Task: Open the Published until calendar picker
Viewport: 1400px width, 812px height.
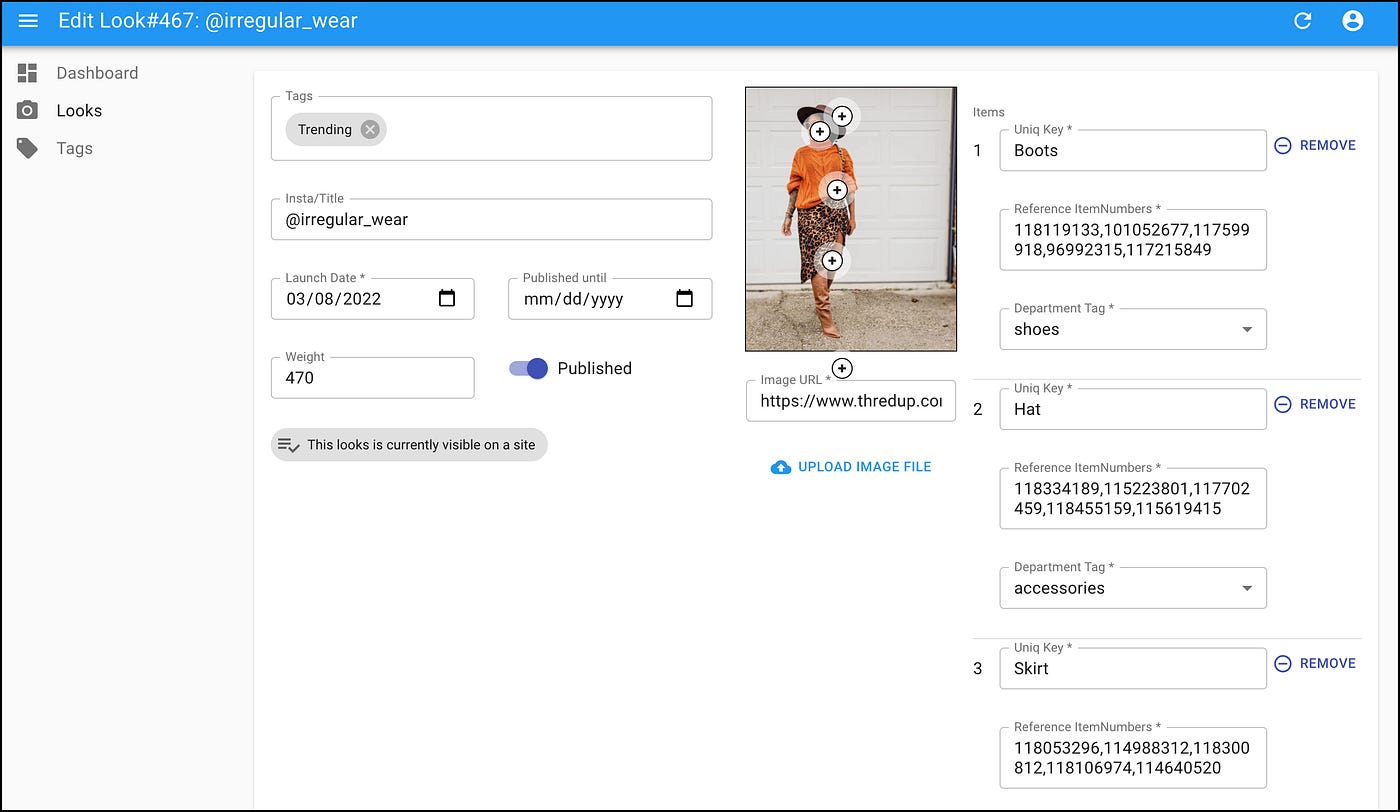Action: coord(684,298)
